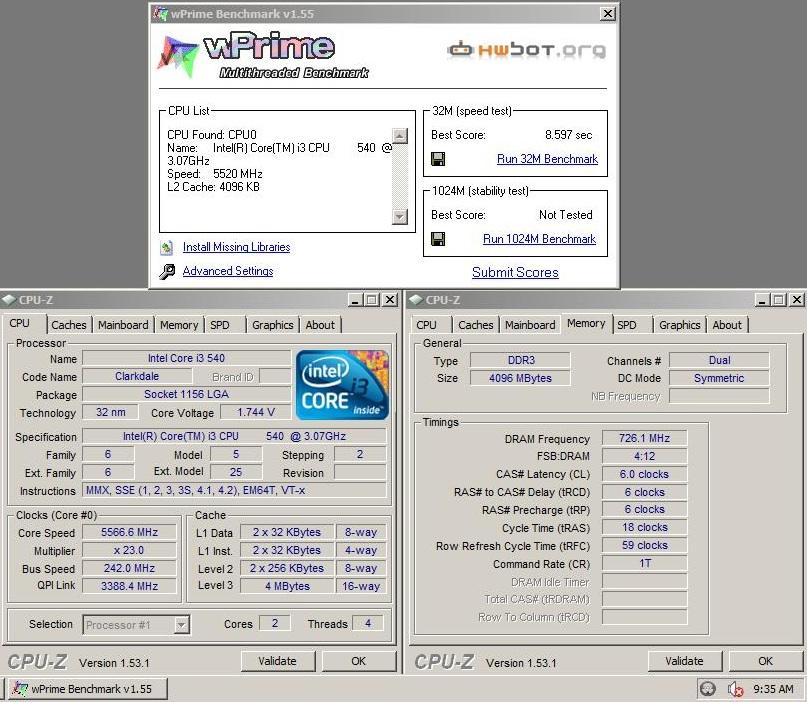Switch to Mainboard tab in left CPU-Z
The height and width of the screenshot is (702, 807).
coord(123,325)
